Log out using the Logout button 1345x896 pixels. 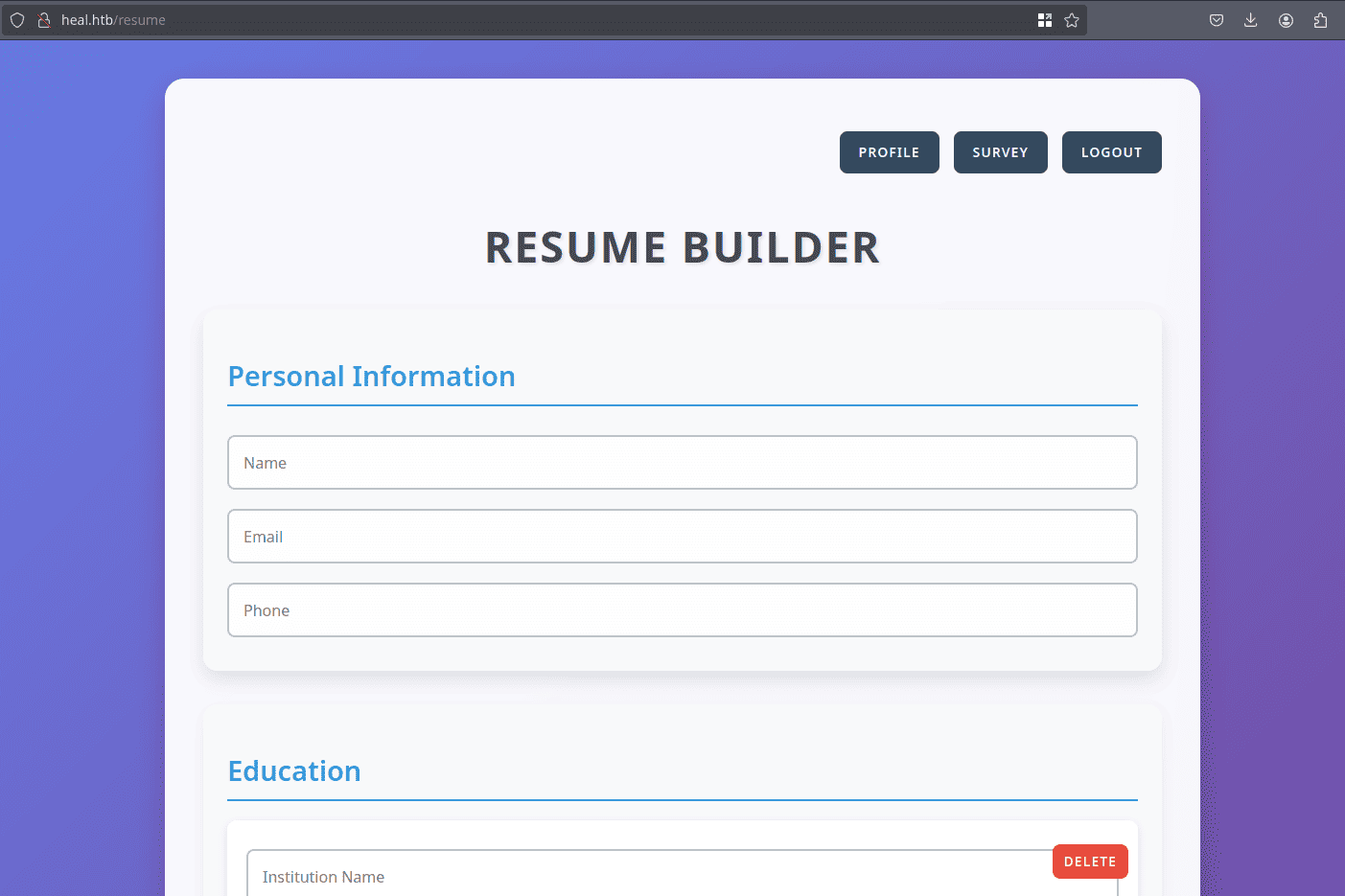click(x=1111, y=152)
